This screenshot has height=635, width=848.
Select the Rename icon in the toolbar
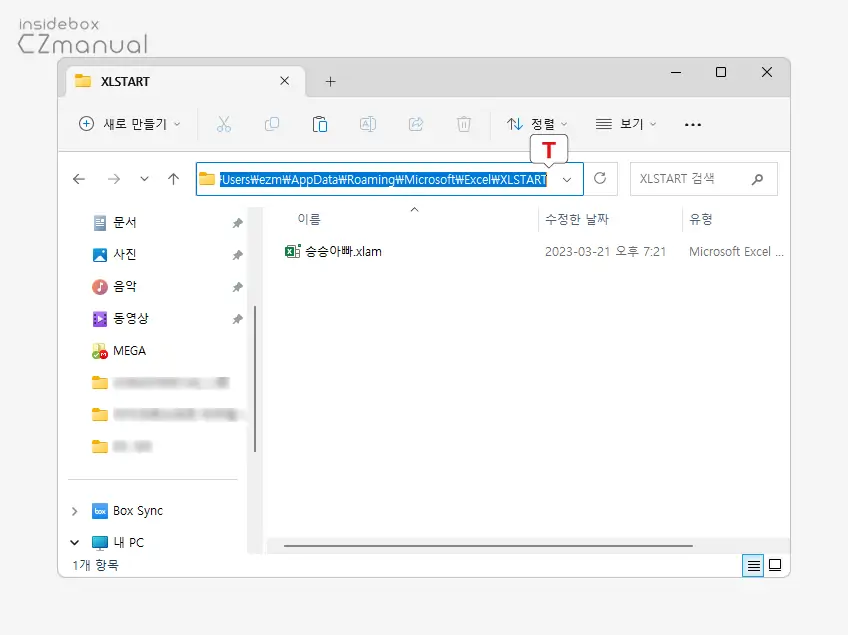368,124
